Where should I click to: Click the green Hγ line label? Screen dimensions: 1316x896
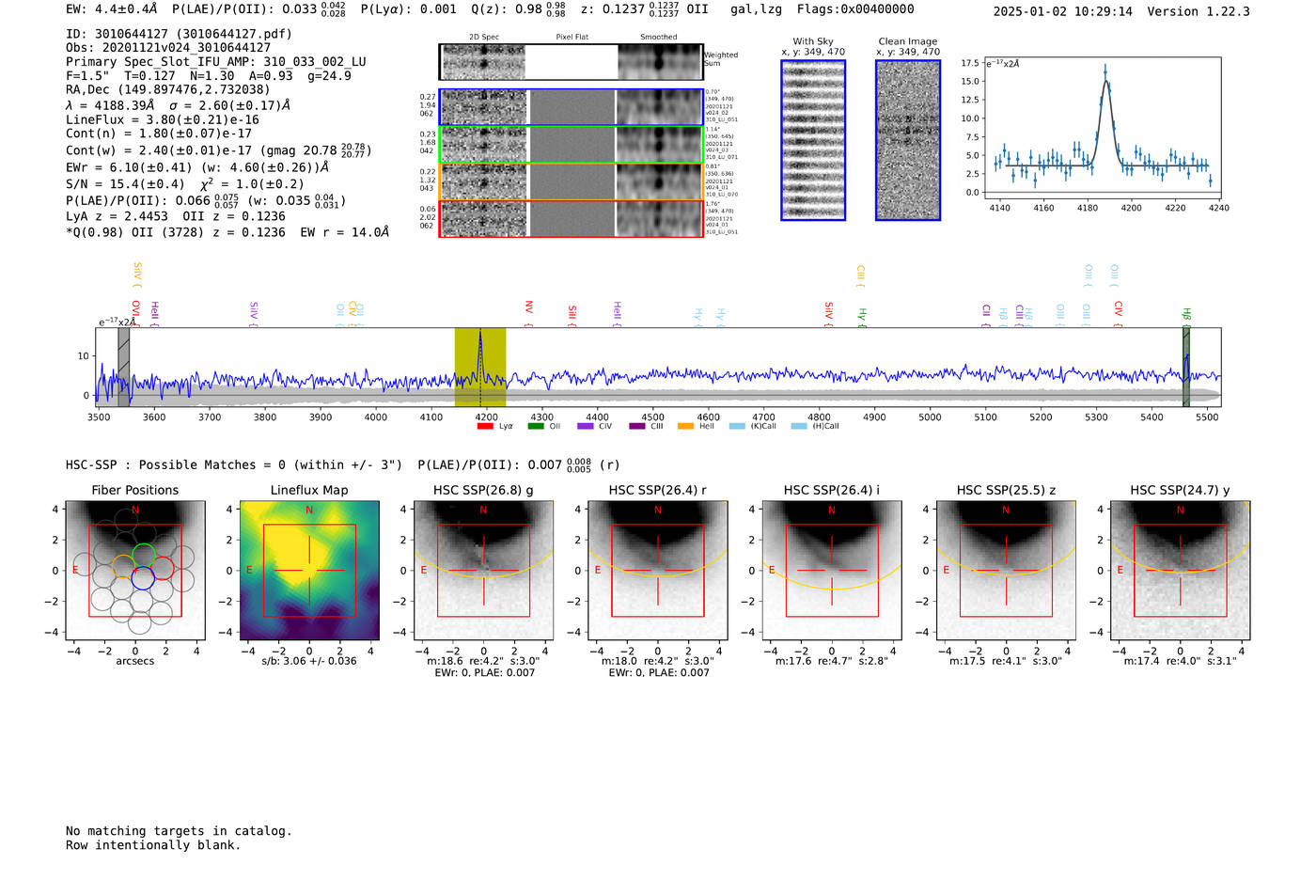pos(862,315)
